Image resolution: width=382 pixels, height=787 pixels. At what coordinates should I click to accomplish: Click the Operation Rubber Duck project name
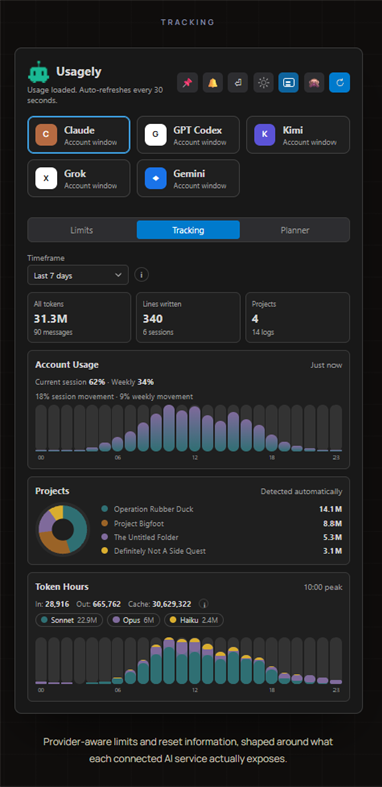[154, 509]
